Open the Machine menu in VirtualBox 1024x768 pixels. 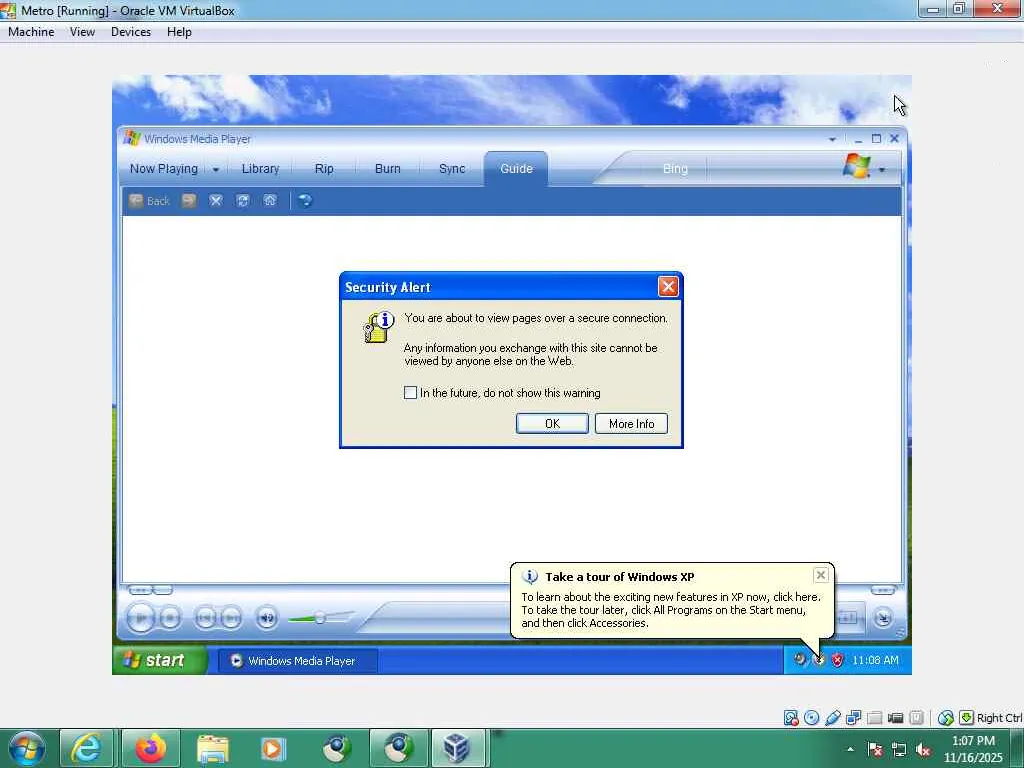[x=31, y=32]
